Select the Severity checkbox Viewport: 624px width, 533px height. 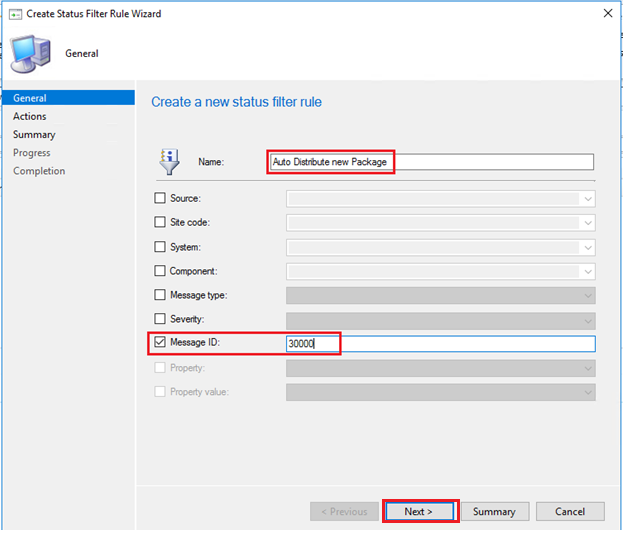[x=160, y=319]
